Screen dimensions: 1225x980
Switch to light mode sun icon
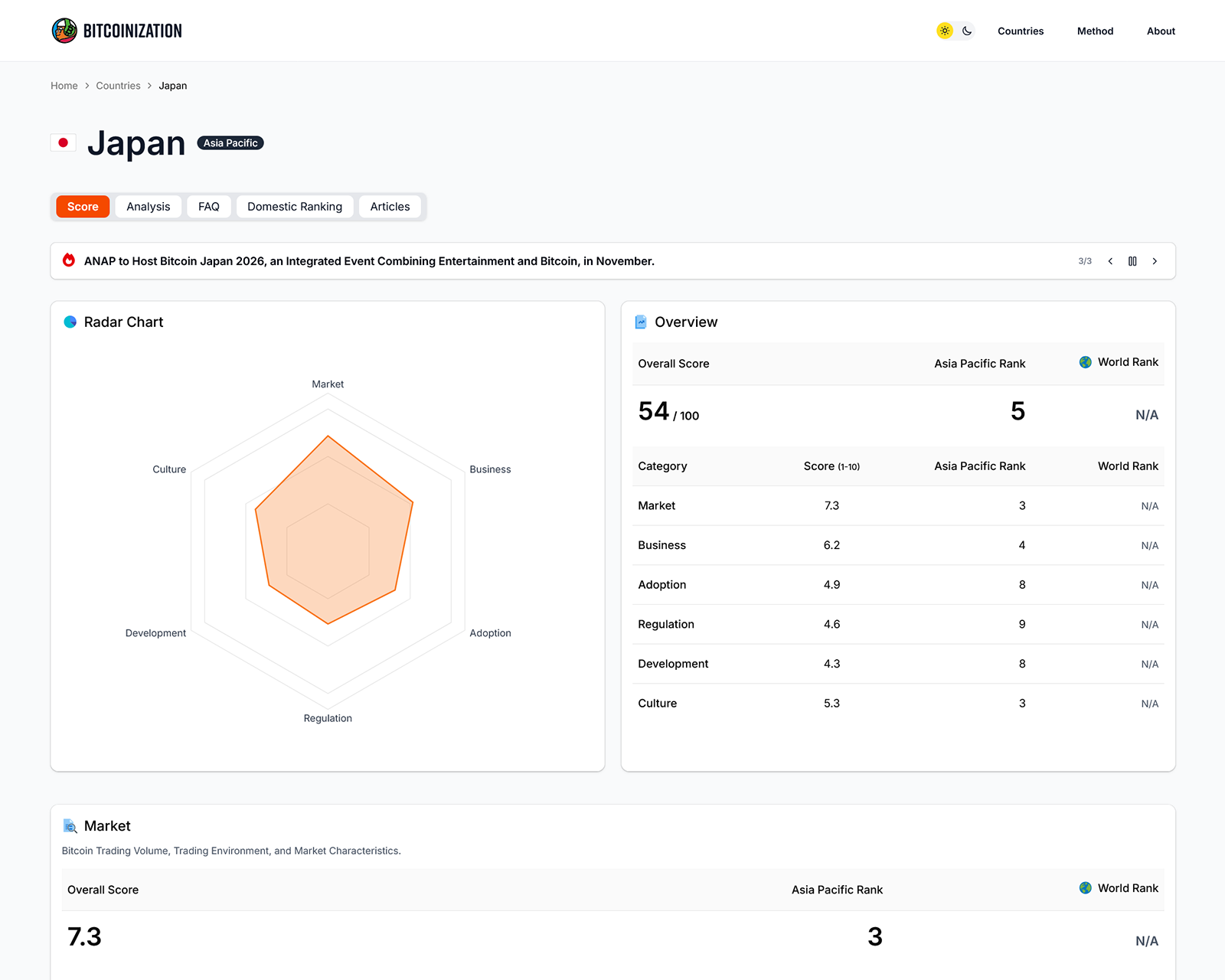tap(945, 31)
